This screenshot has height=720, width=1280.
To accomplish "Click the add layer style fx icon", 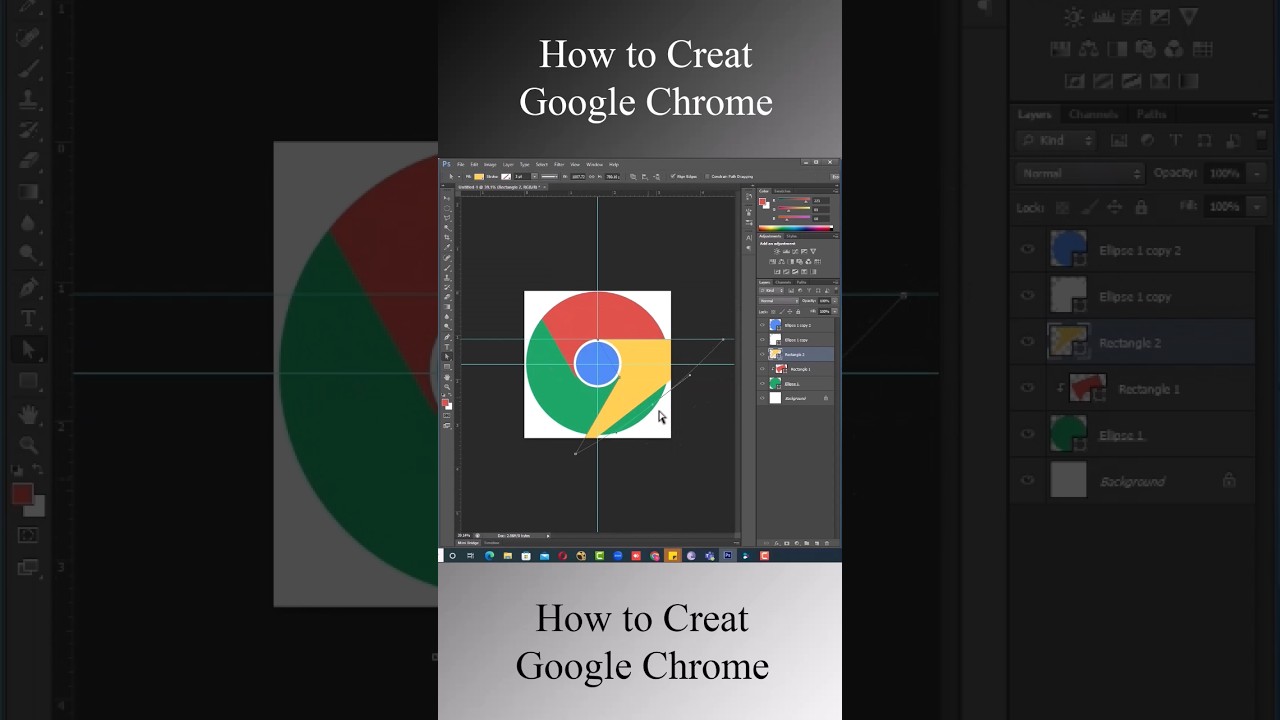I will (777, 543).
